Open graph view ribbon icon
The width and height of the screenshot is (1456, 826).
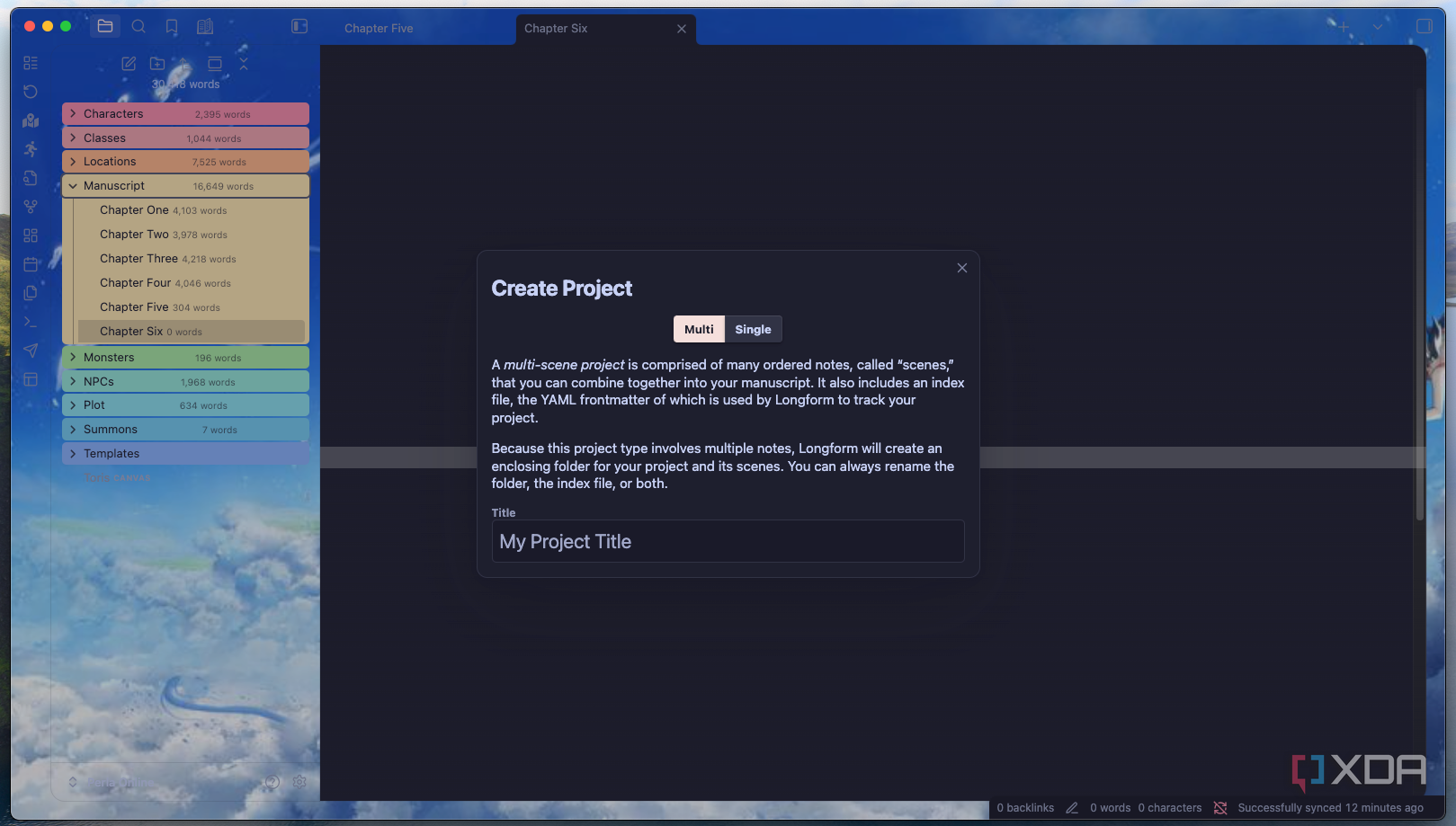(31, 207)
